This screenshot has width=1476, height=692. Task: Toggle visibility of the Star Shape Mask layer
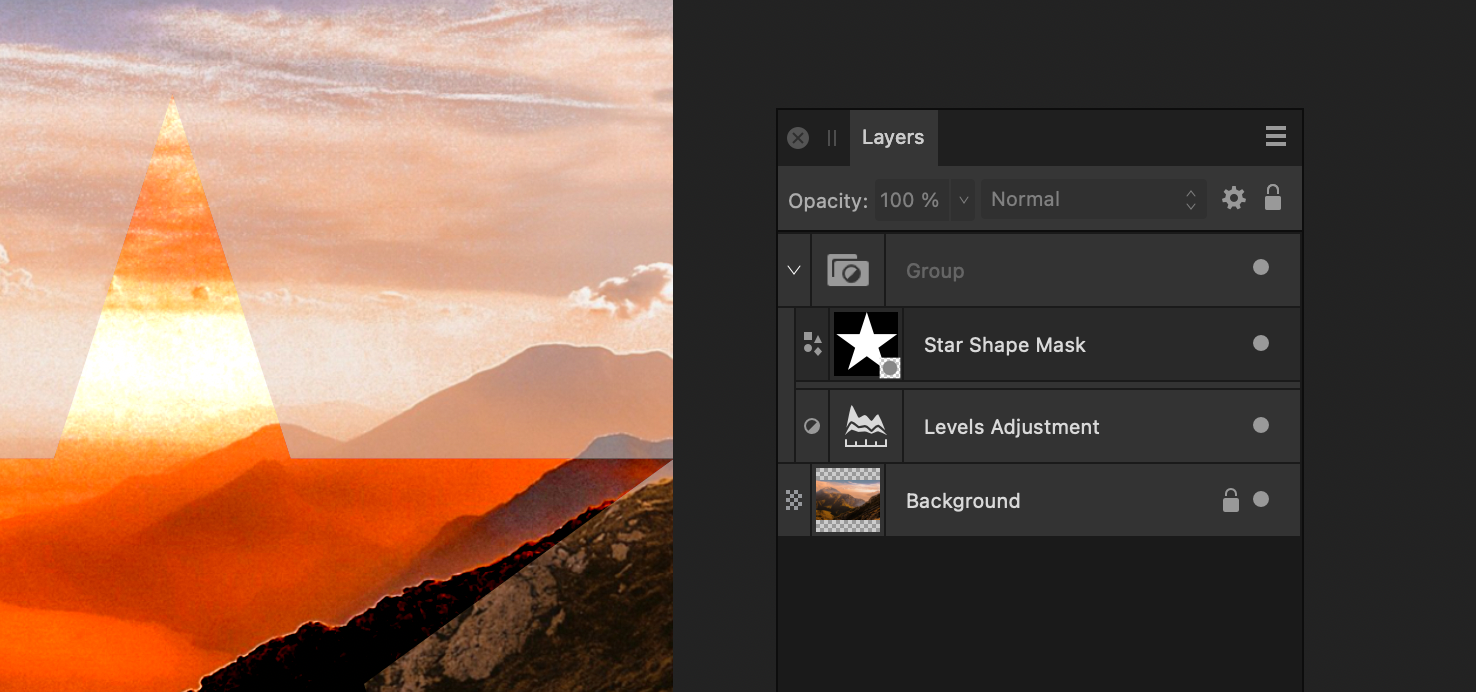coord(1261,344)
